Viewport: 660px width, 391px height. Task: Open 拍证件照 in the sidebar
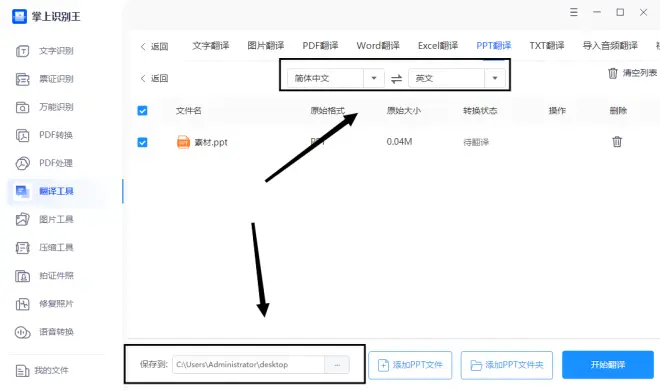45,276
